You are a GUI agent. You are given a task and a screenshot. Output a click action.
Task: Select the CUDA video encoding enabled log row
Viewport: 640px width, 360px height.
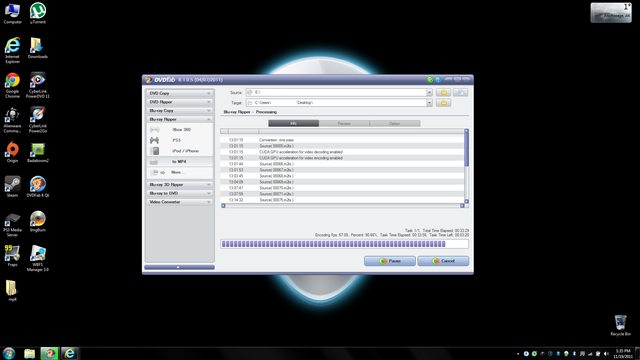(x=342, y=158)
